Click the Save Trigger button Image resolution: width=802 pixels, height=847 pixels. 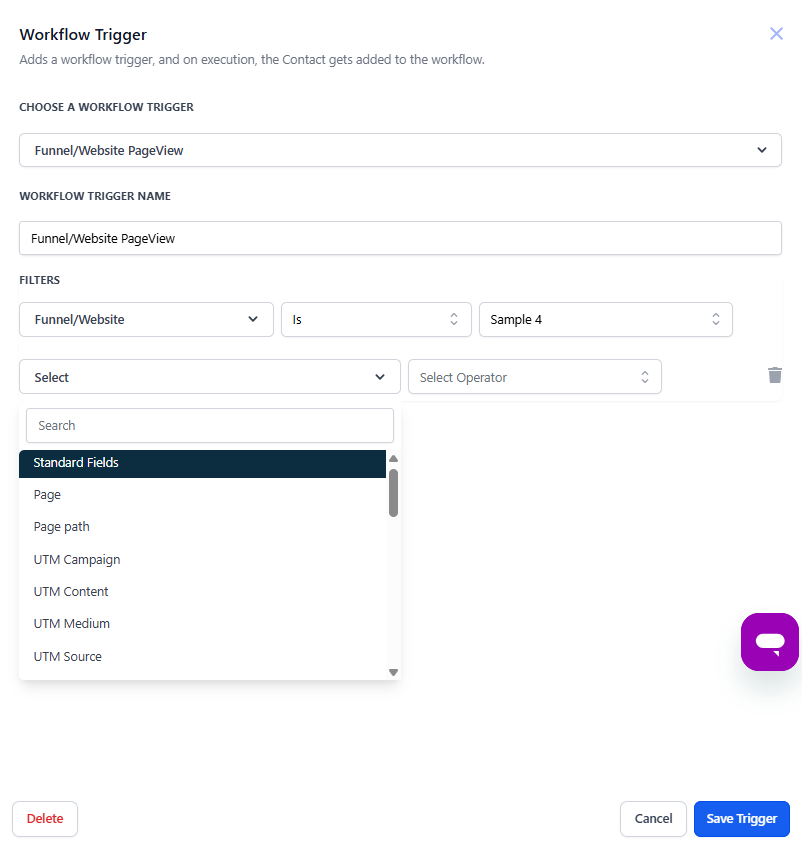pyautogui.click(x=741, y=818)
